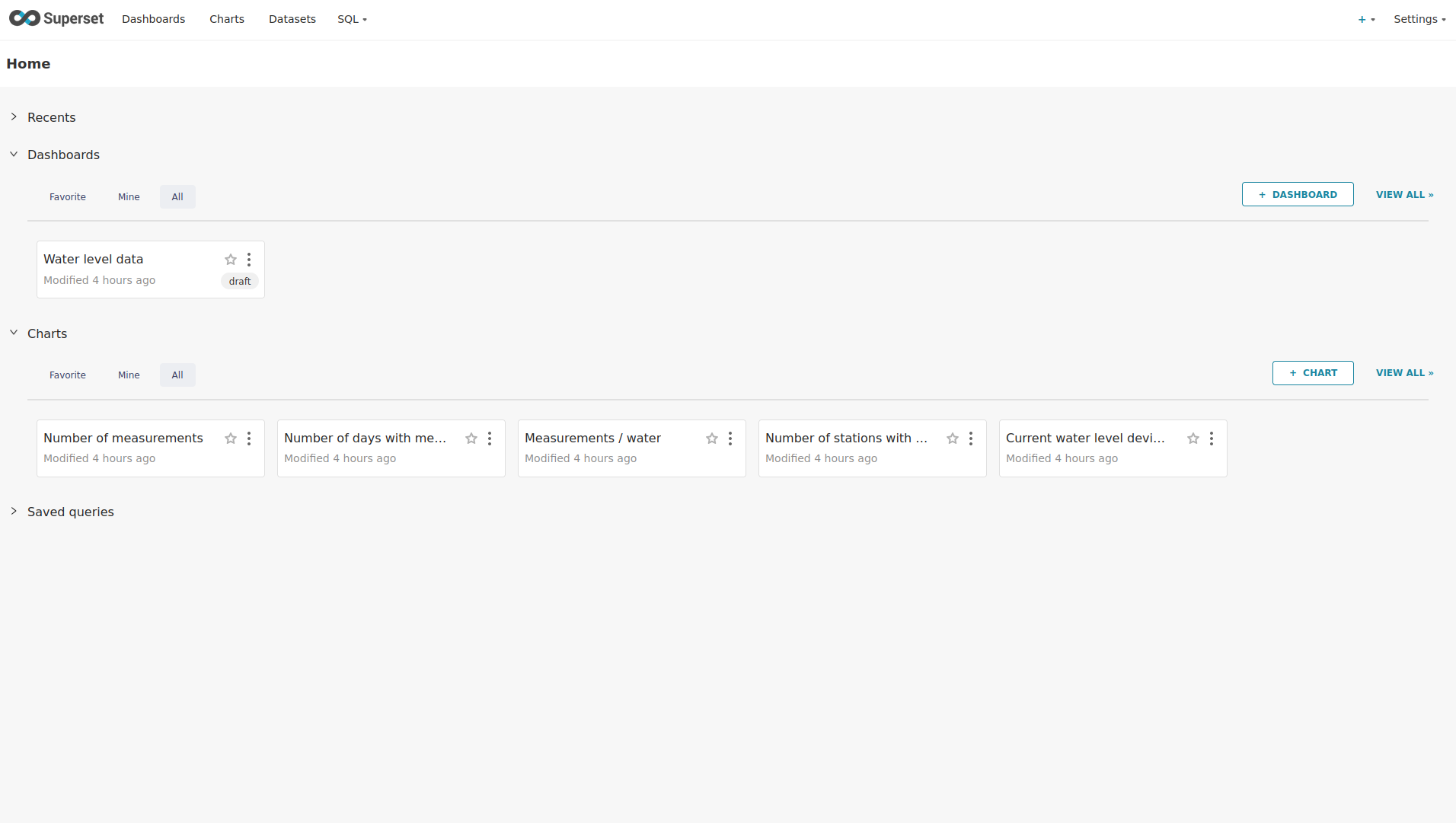1456x823 pixels.
Task: Open options for Current water level chart
Action: (1212, 439)
